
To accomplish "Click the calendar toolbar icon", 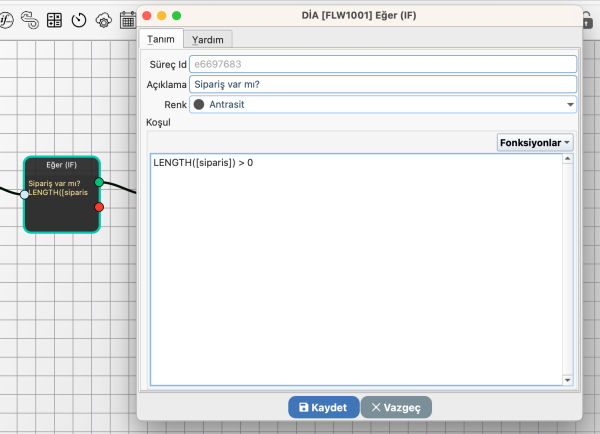I will tap(127, 19).
